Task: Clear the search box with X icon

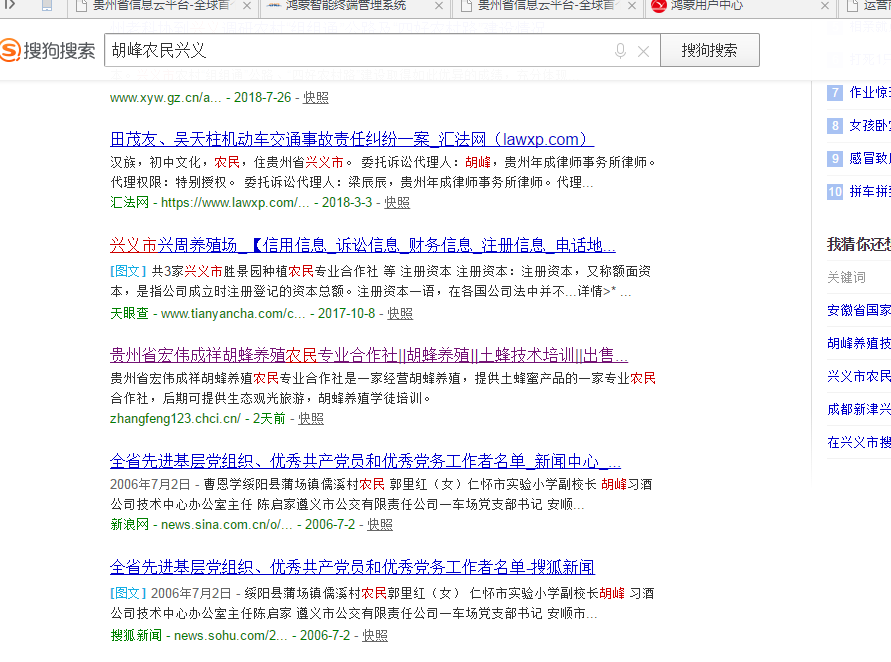Action: pos(643,51)
